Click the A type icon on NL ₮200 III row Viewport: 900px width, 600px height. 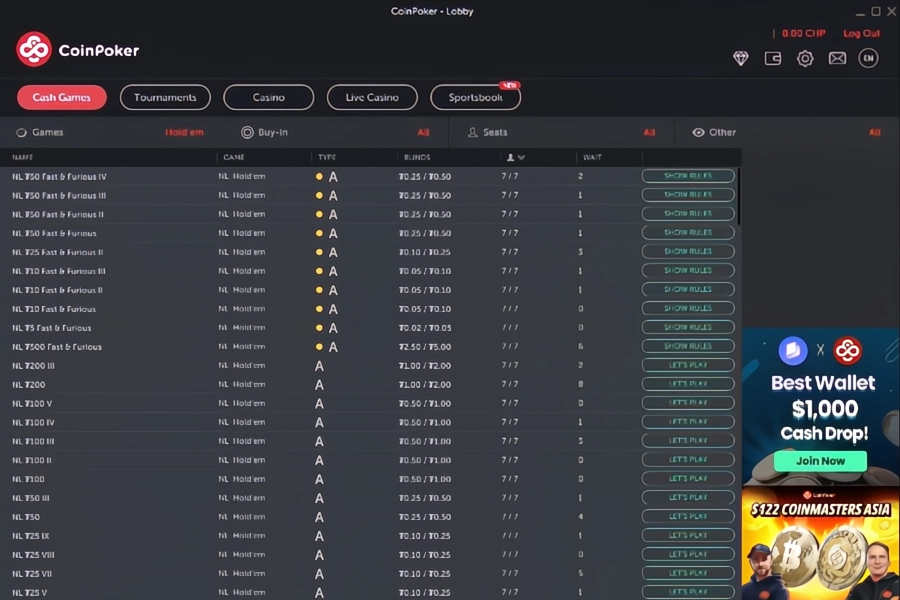320,366
